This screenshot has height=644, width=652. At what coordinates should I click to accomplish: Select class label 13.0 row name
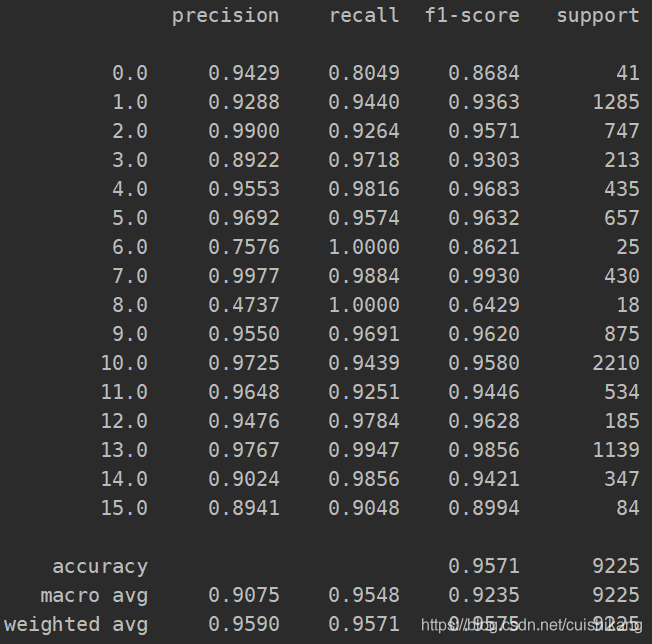[x=124, y=450]
